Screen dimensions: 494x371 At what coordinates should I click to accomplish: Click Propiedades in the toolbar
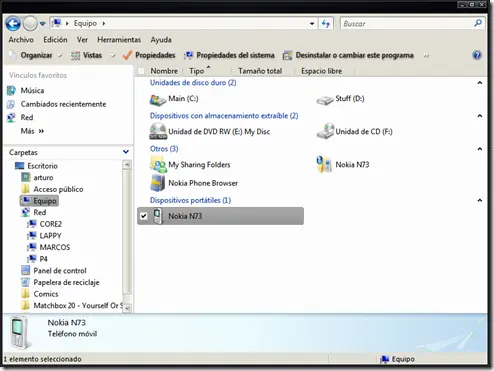(149, 55)
